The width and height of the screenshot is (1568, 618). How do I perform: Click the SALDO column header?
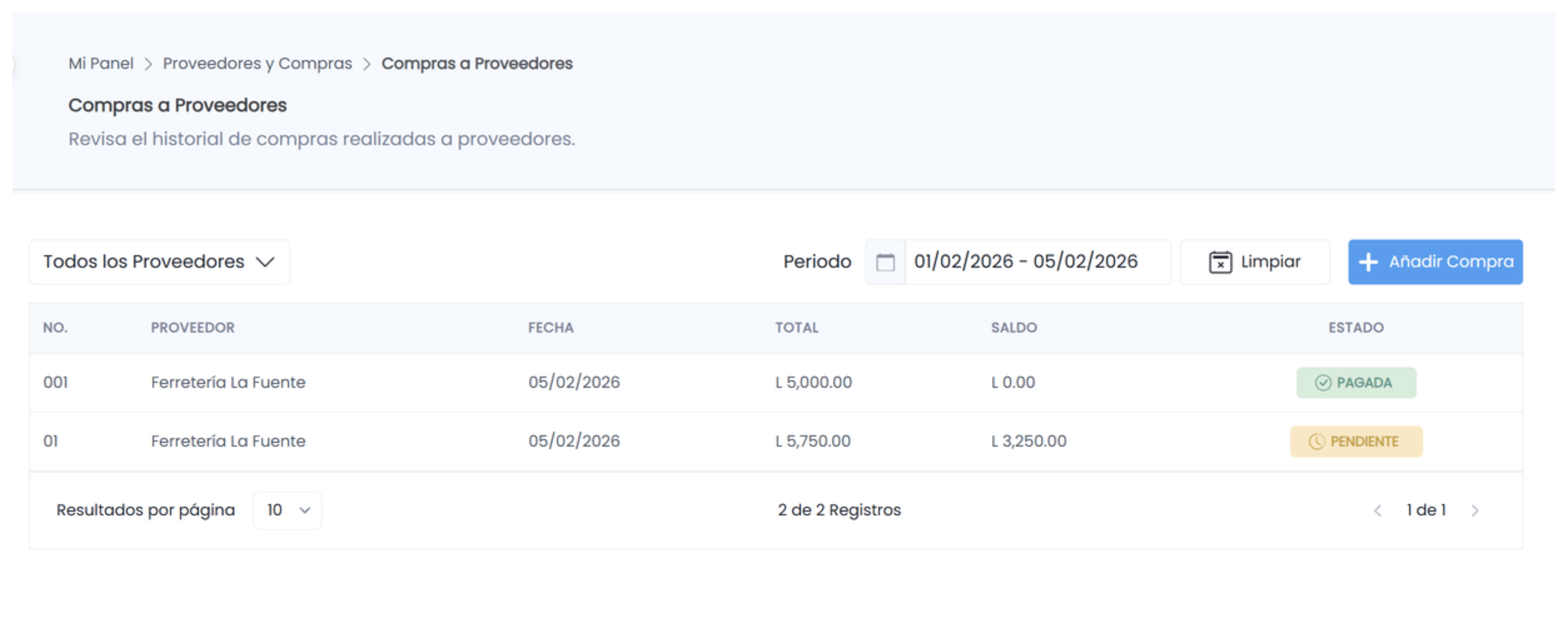pos(1014,328)
